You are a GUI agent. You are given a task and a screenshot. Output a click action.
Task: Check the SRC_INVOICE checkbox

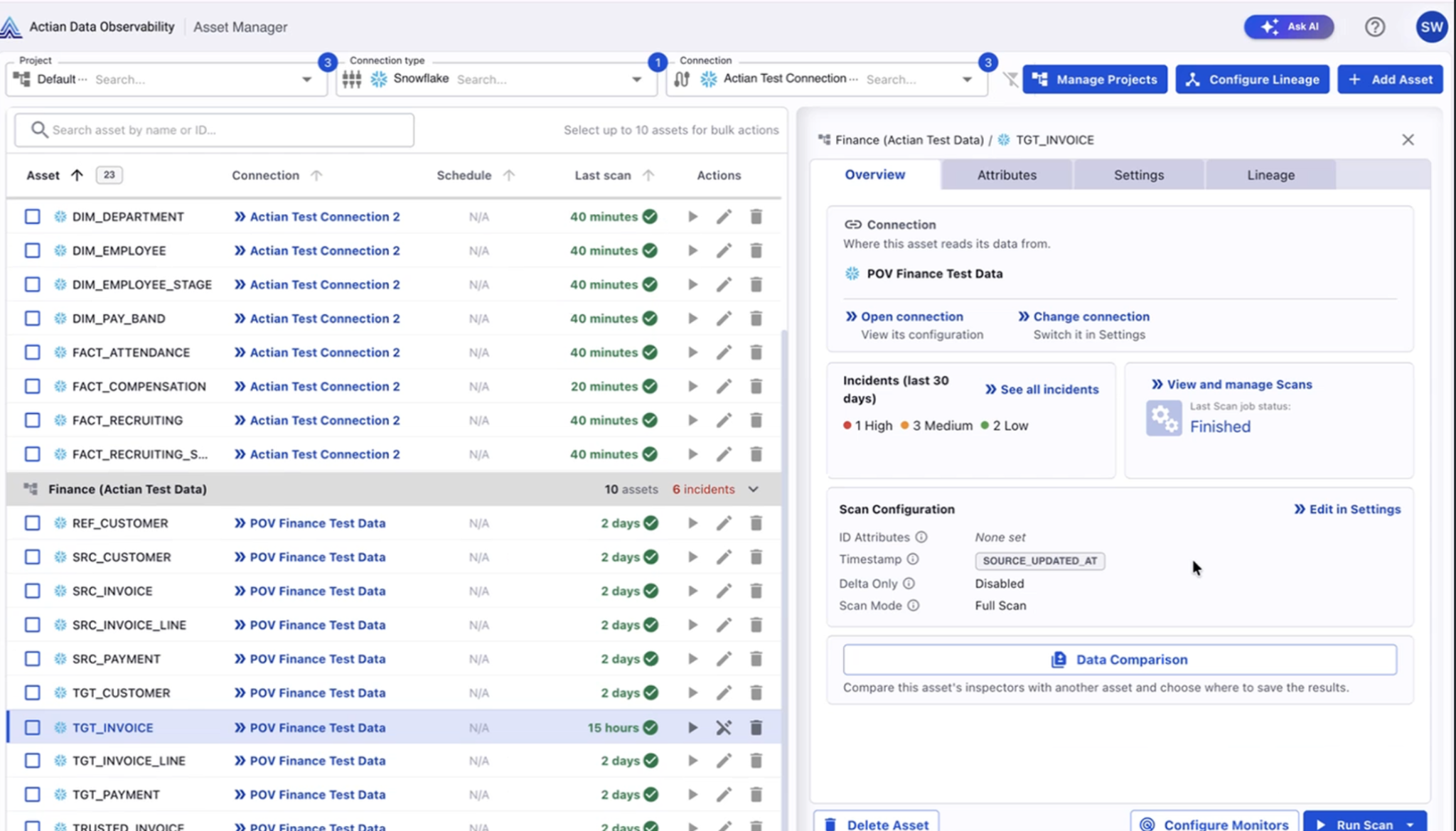32,591
